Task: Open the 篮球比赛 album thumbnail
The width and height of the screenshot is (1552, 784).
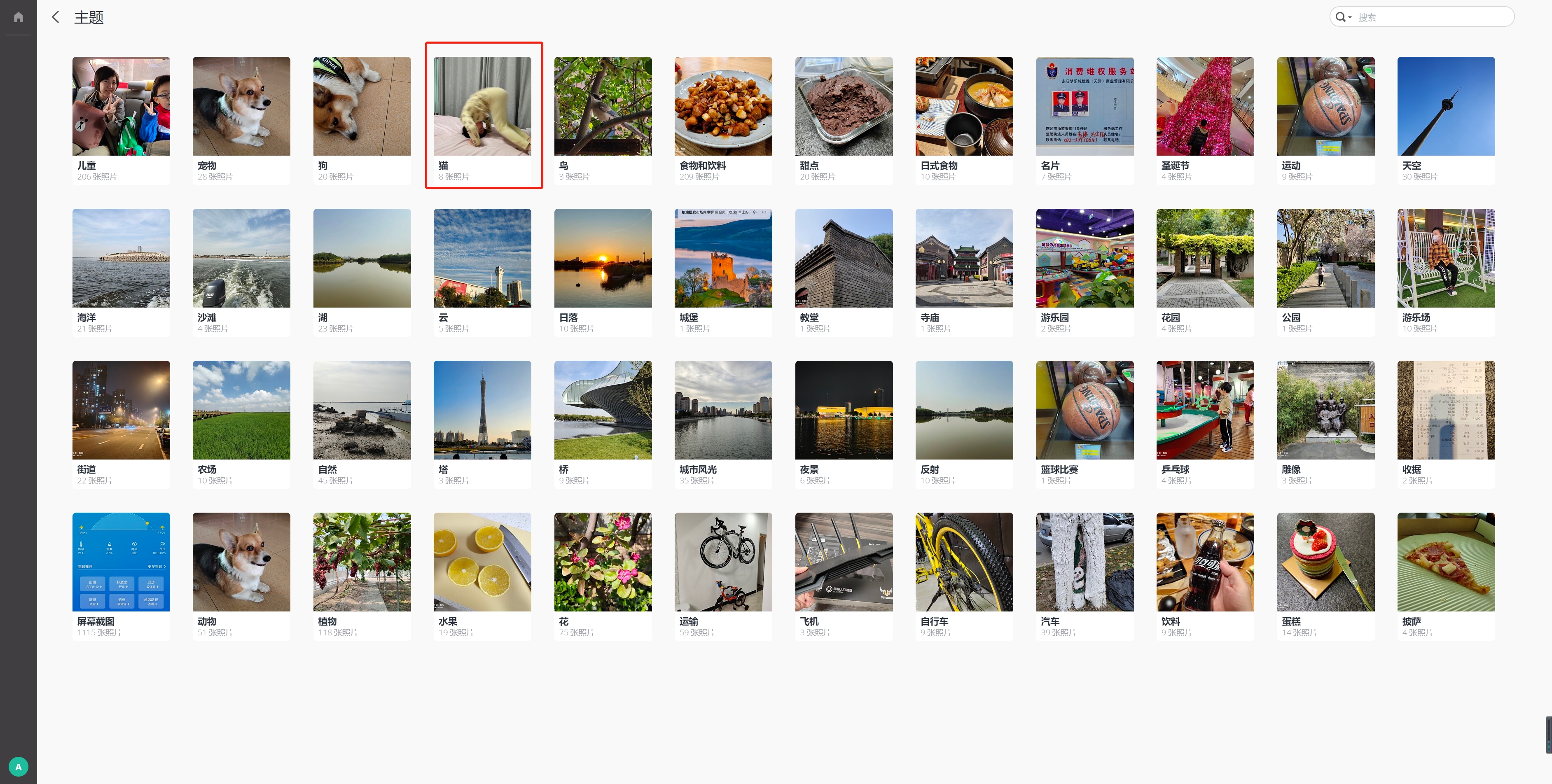Action: [x=1085, y=410]
